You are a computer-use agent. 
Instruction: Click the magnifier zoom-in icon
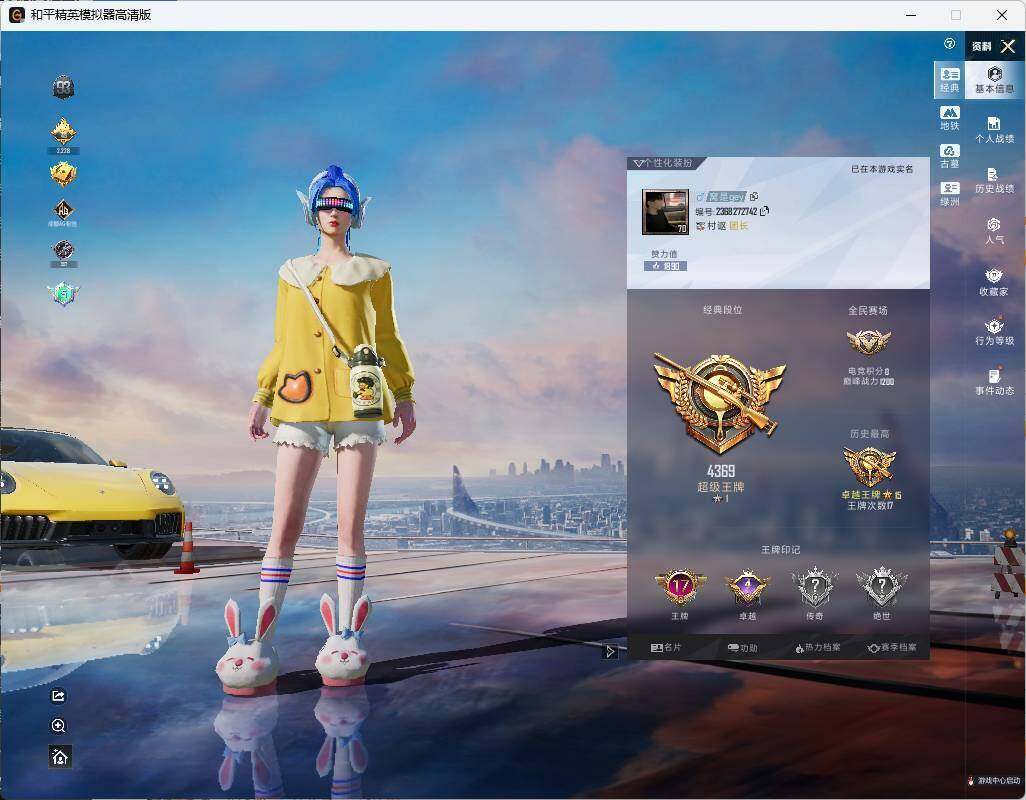pyautogui.click(x=58, y=725)
